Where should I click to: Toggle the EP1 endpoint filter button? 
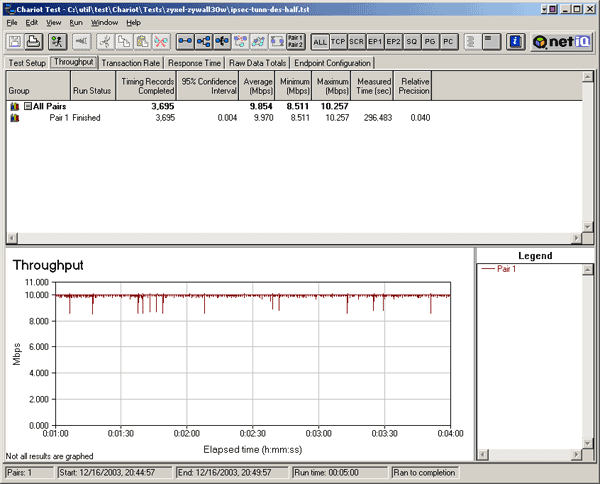tap(375, 42)
